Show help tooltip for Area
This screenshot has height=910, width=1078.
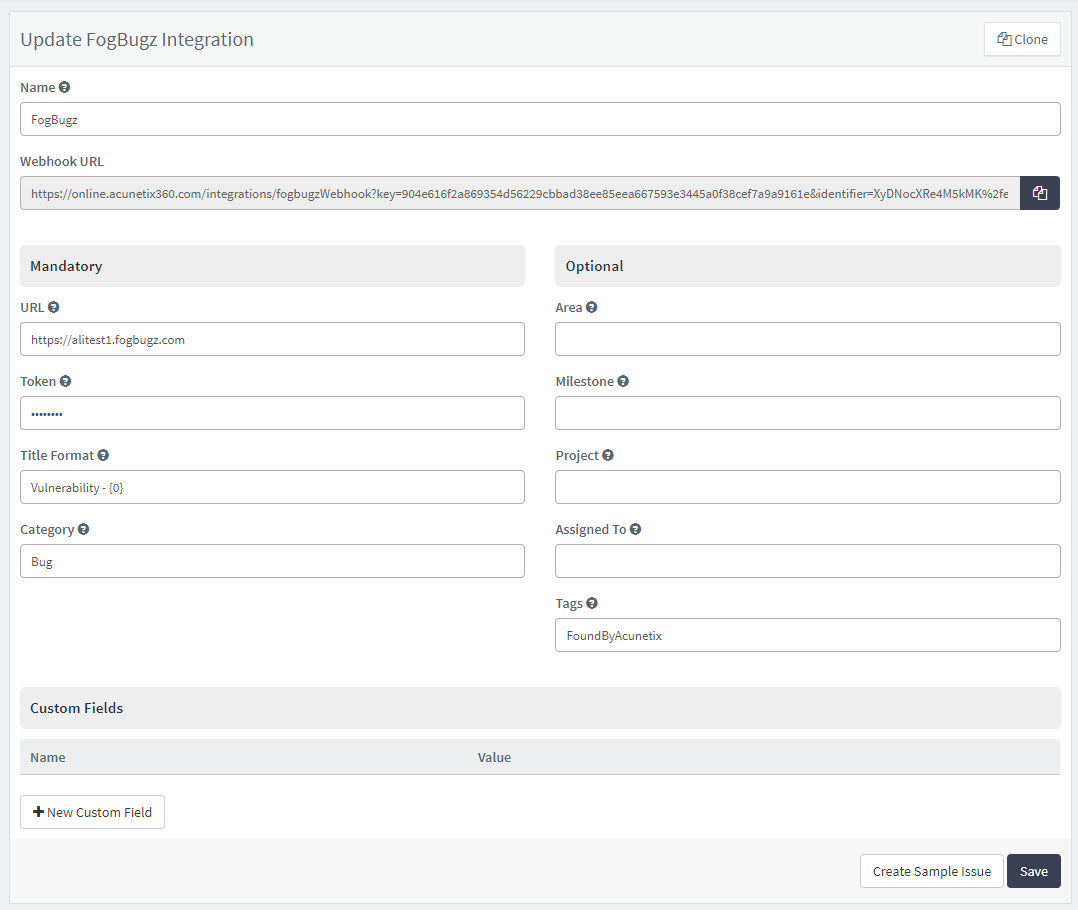(x=591, y=307)
